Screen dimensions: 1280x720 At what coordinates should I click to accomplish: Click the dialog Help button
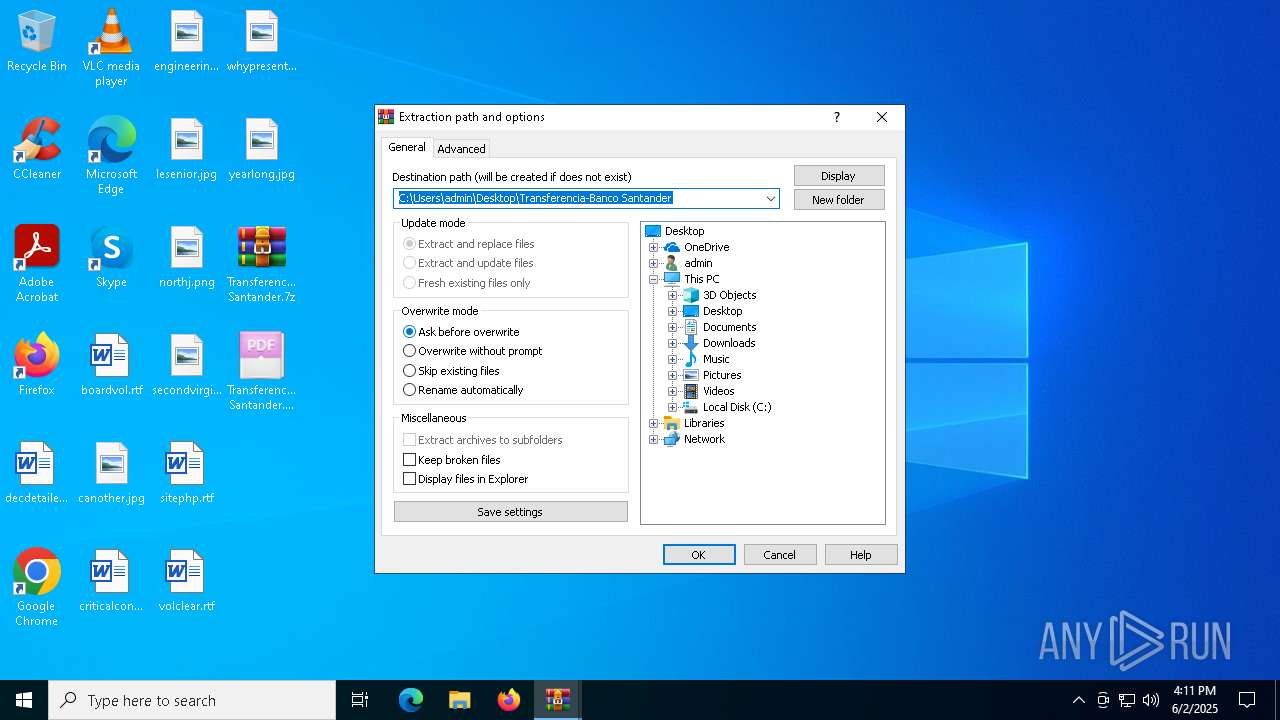[861, 555]
